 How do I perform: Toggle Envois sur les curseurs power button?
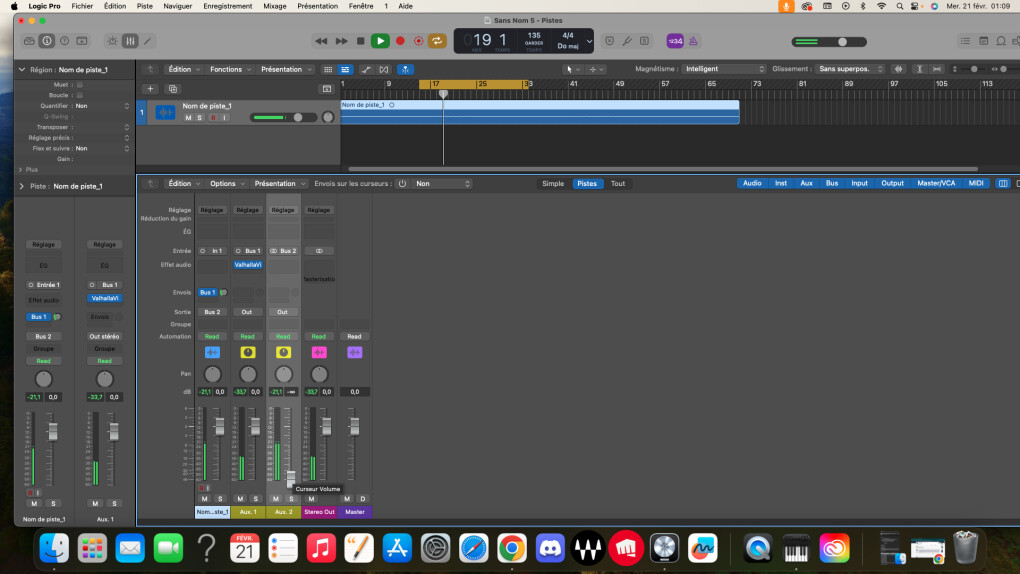coord(402,184)
